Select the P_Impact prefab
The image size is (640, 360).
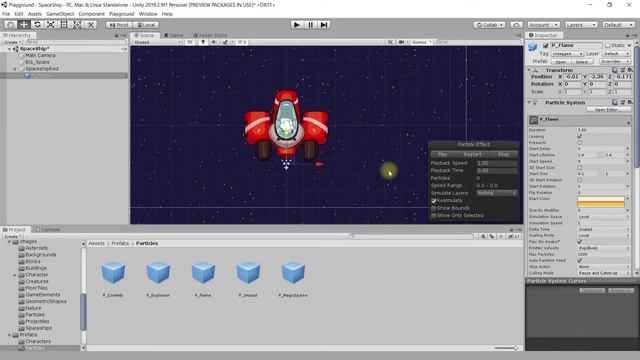[x=248, y=279]
